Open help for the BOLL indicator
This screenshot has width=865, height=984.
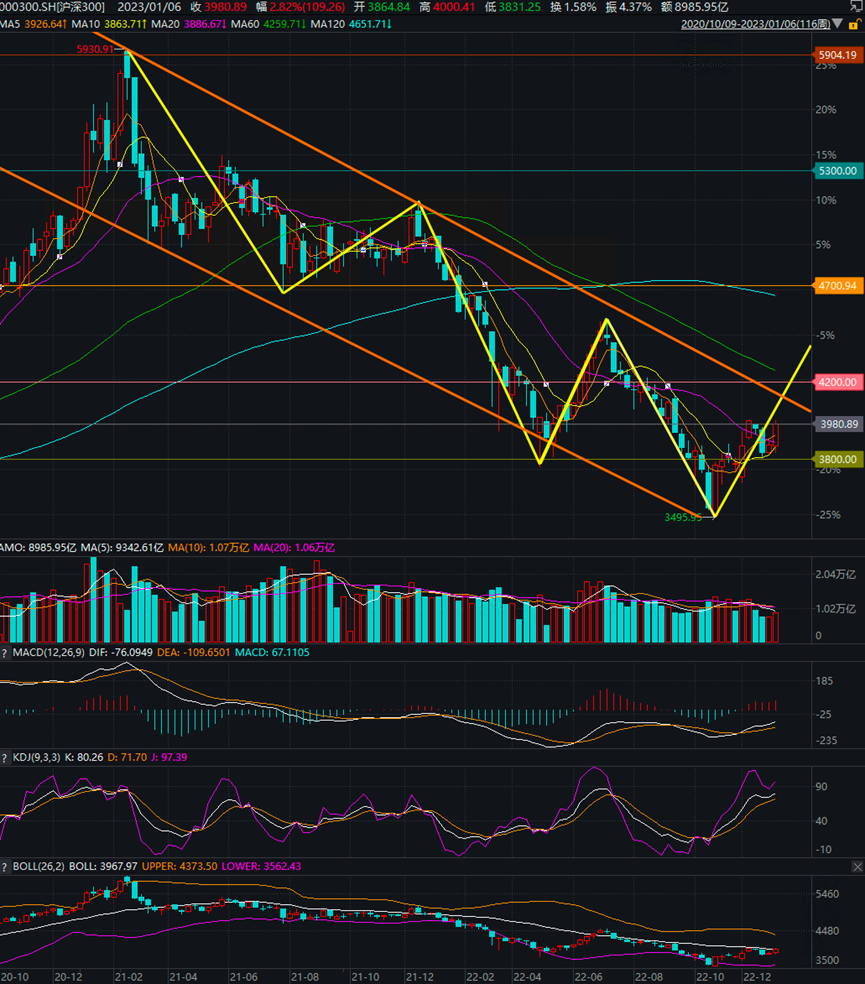pyautogui.click(x=5, y=867)
